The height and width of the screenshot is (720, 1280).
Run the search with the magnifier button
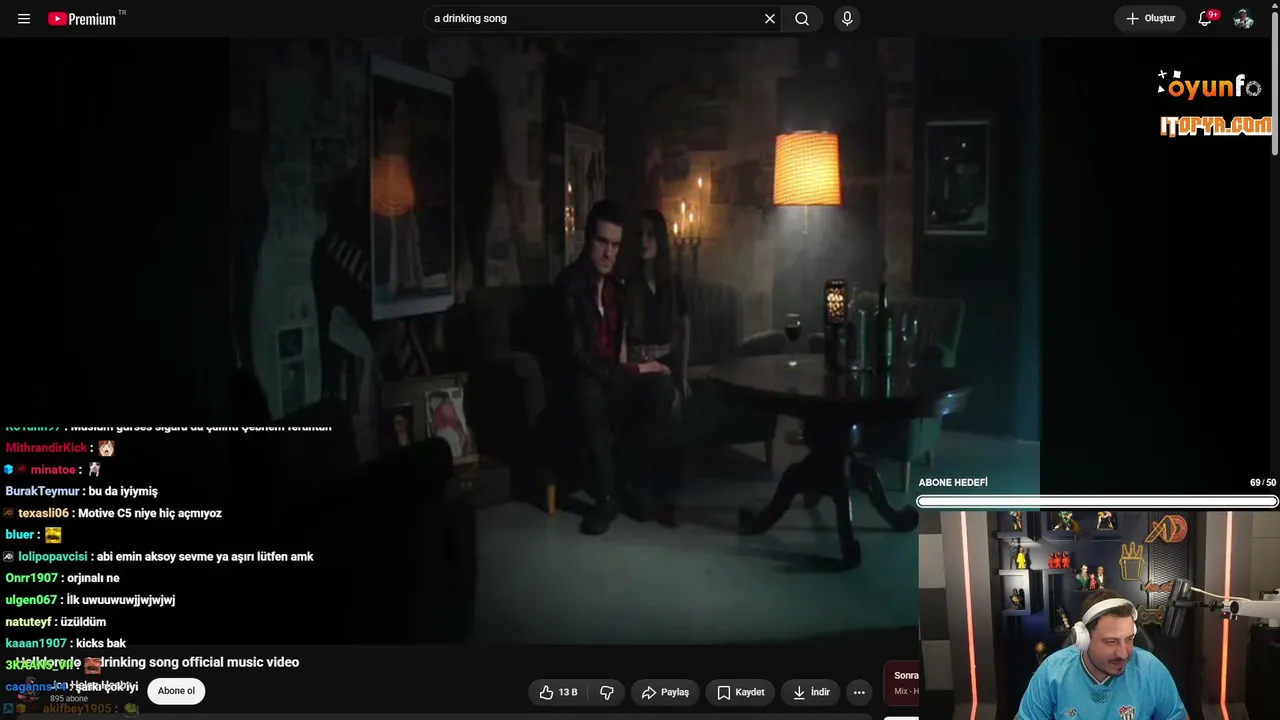click(x=802, y=19)
